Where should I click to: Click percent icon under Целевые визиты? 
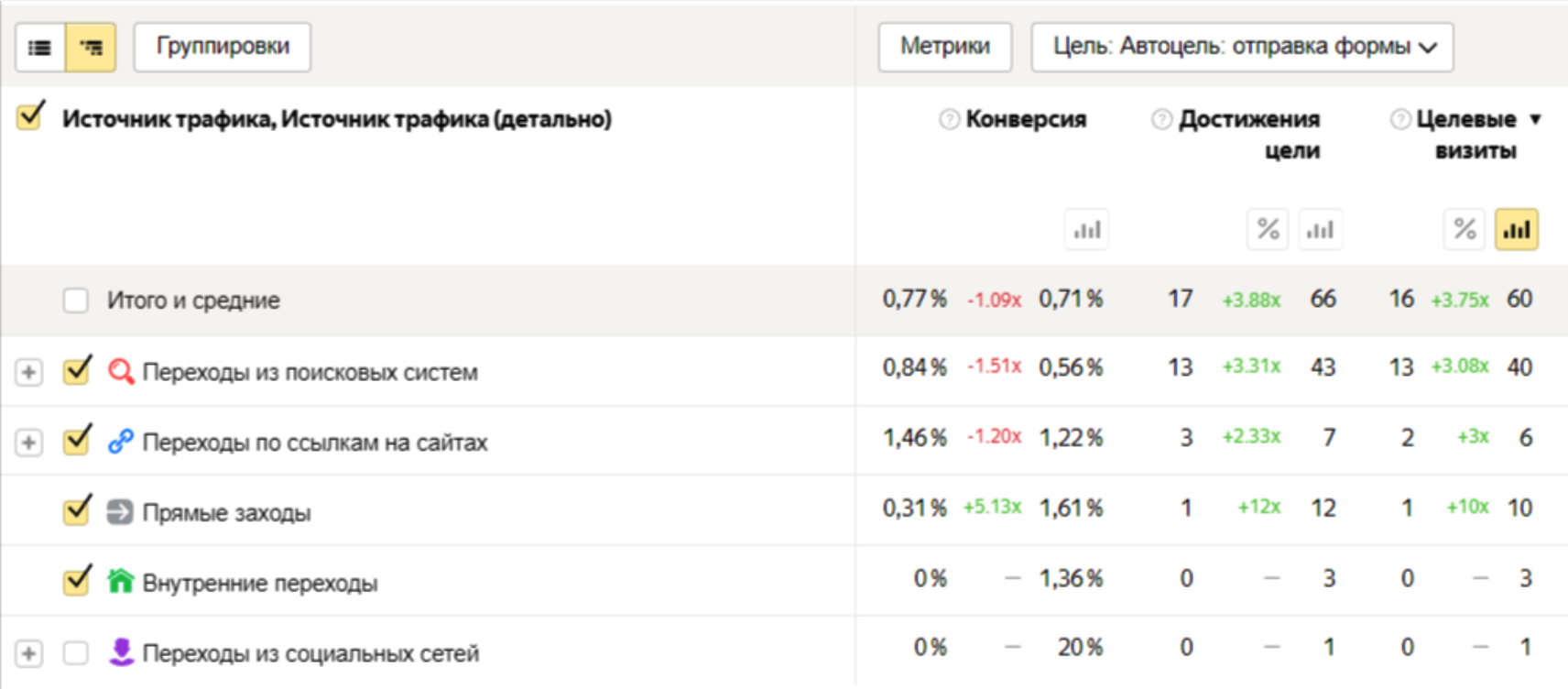tap(1465, 230)
